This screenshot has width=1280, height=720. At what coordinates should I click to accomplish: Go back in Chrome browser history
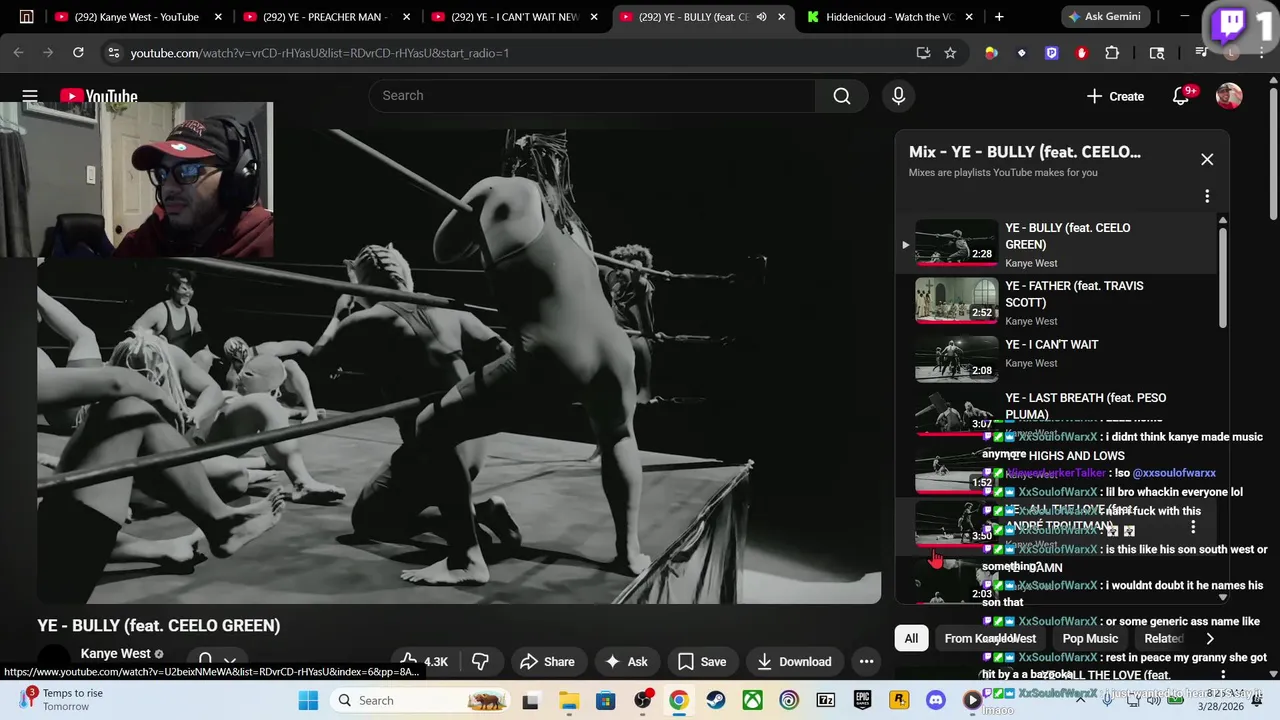18,52
